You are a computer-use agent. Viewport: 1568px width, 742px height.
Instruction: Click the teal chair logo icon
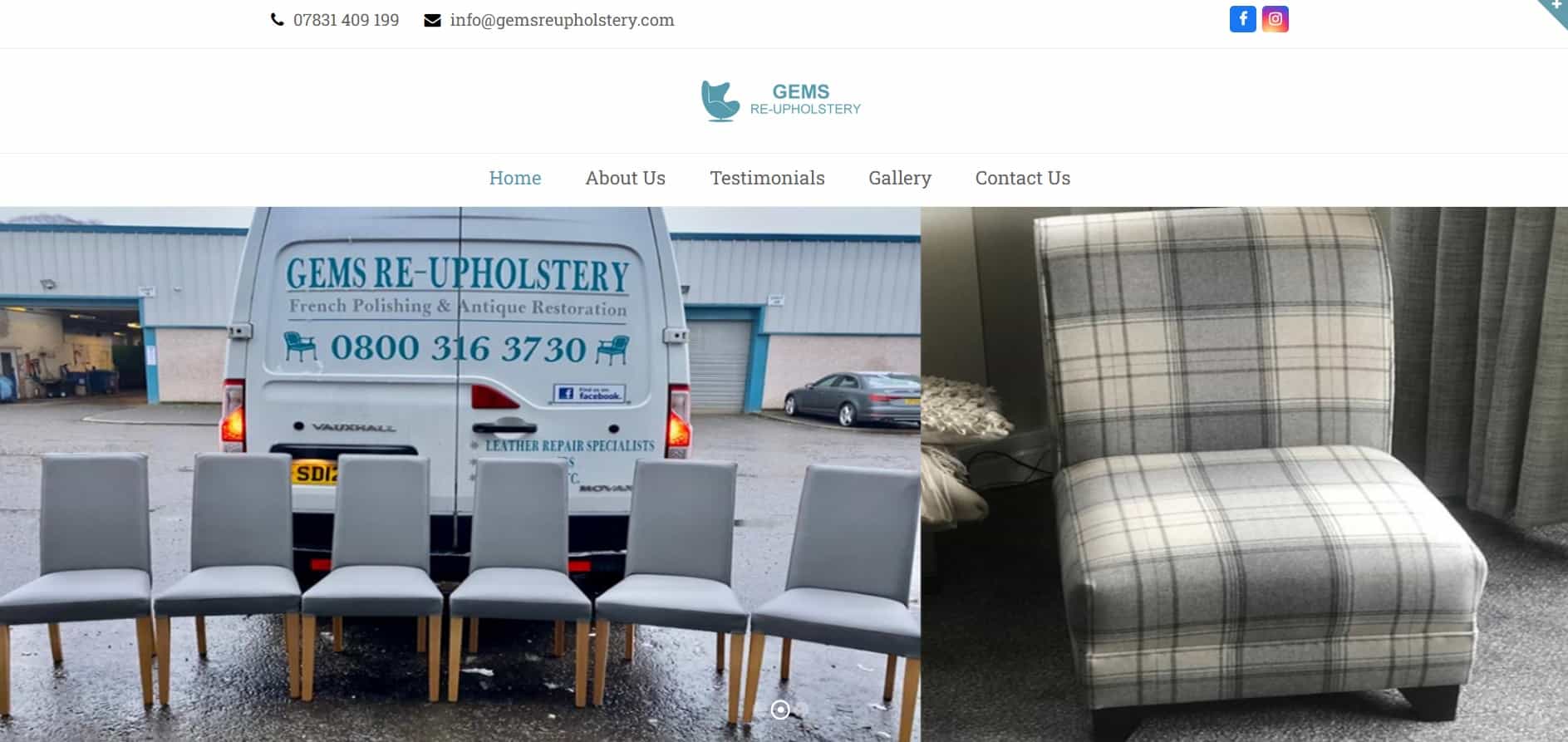point(720,101)
